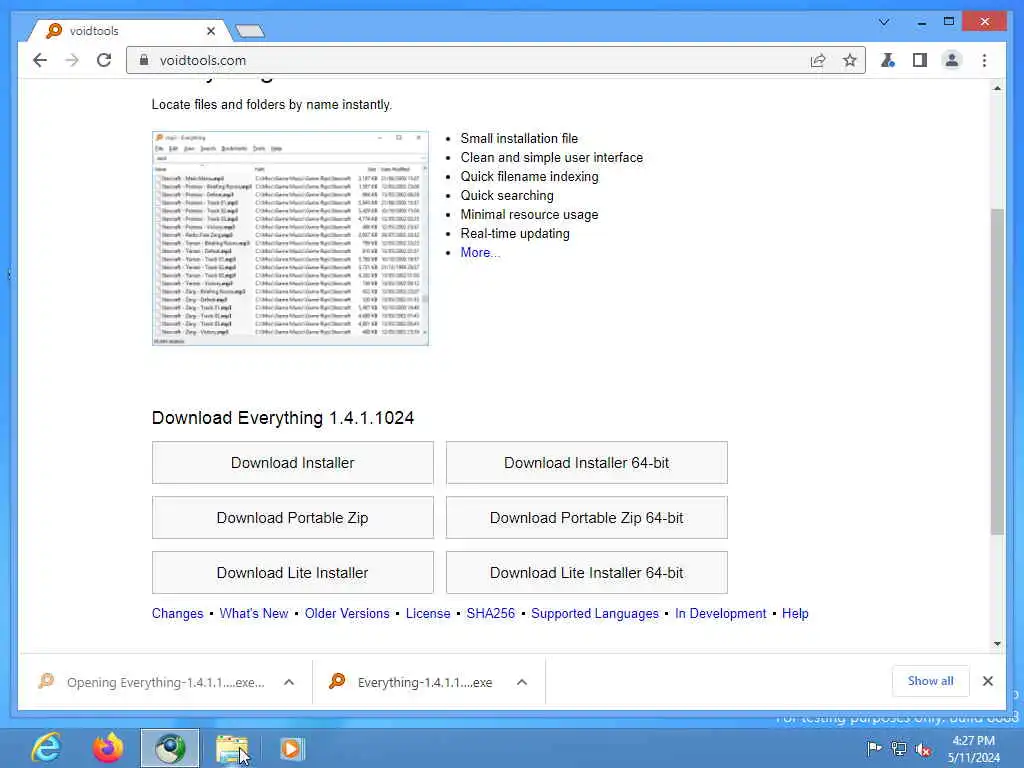Click the network tray icon
This screenshot has width=1024, height=768.
point(899,748)
